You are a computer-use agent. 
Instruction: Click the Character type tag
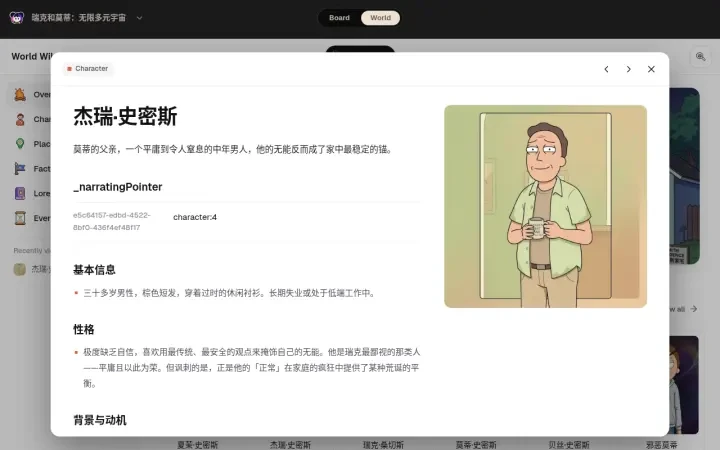point(88,68)
